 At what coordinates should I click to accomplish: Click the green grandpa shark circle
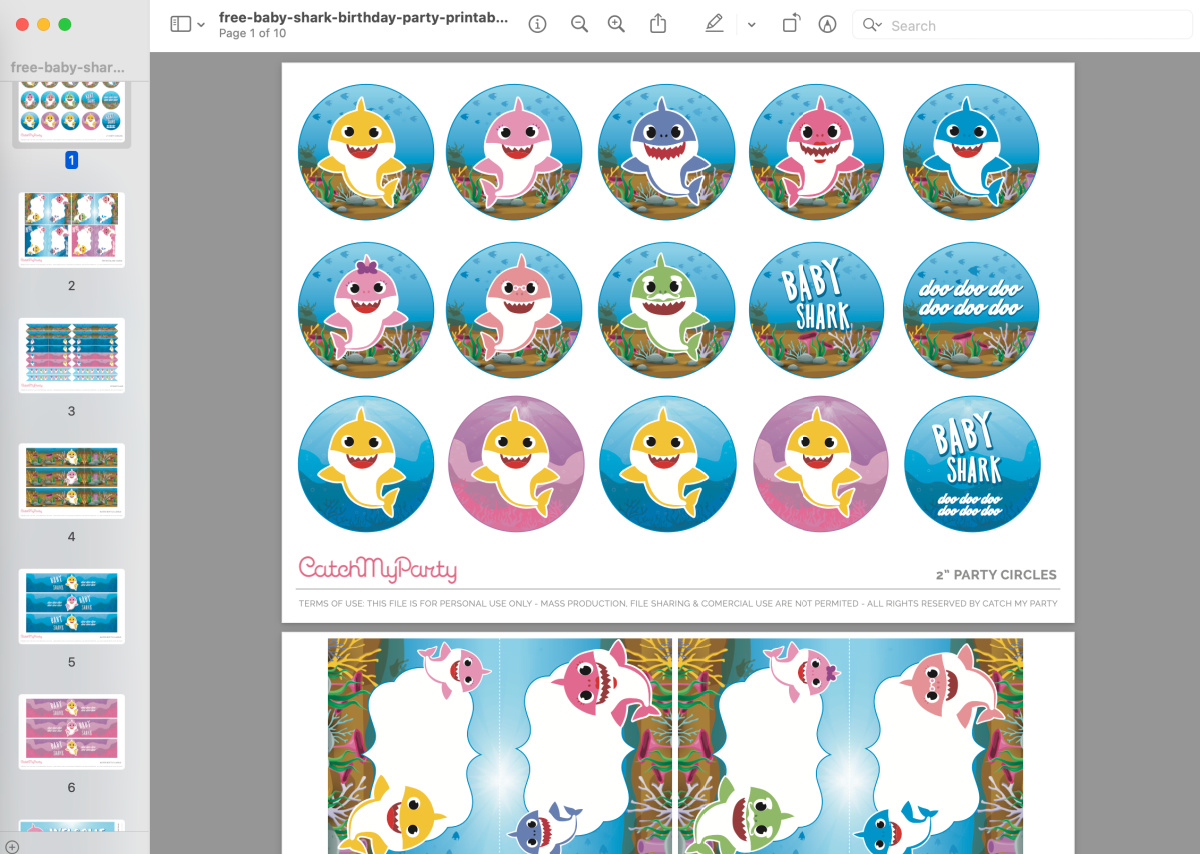666,309
